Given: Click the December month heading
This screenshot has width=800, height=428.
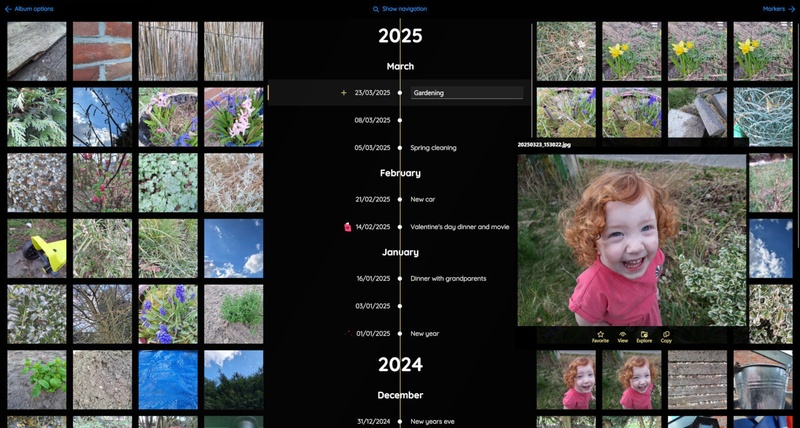Looking at the screenshot, I should (400, 395).
